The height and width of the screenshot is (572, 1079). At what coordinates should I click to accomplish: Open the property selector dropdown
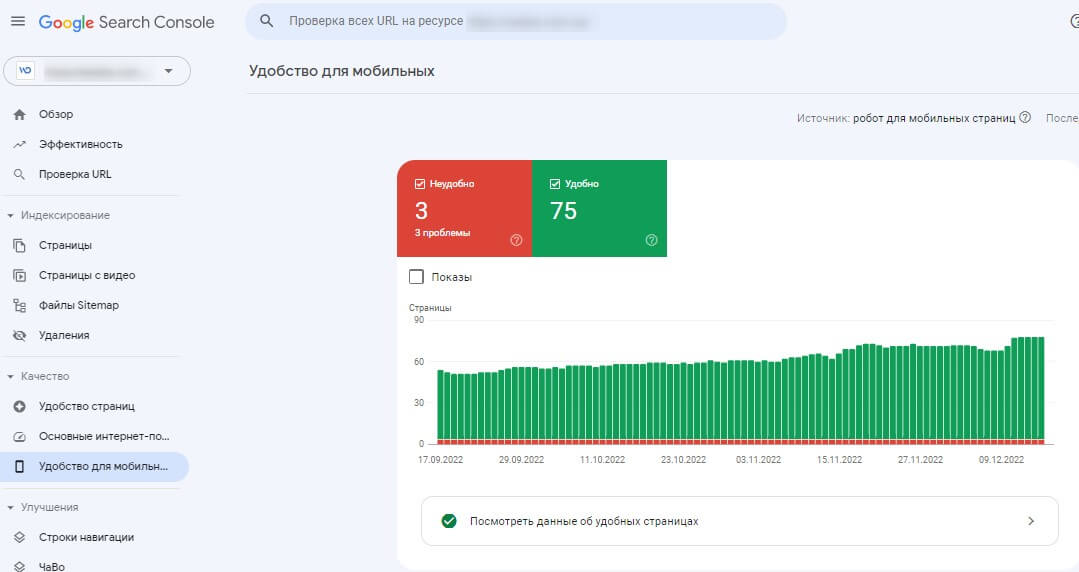97,71
